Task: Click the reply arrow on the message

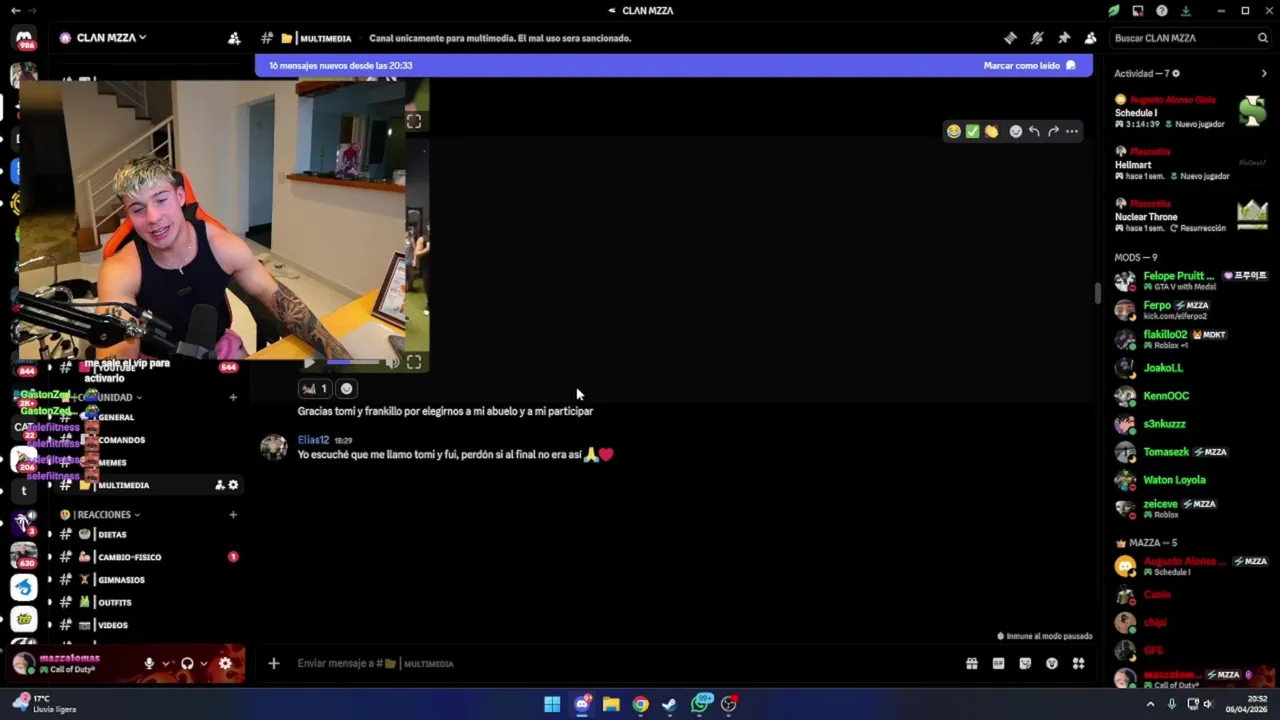Action: click(1034, 131)
